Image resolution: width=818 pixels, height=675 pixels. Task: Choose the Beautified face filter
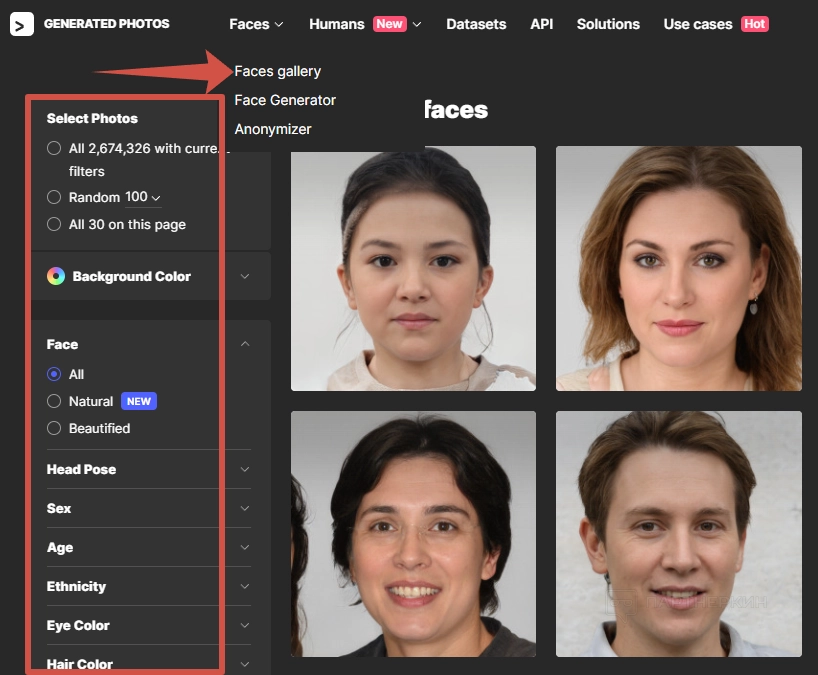[x=54, y=428]
